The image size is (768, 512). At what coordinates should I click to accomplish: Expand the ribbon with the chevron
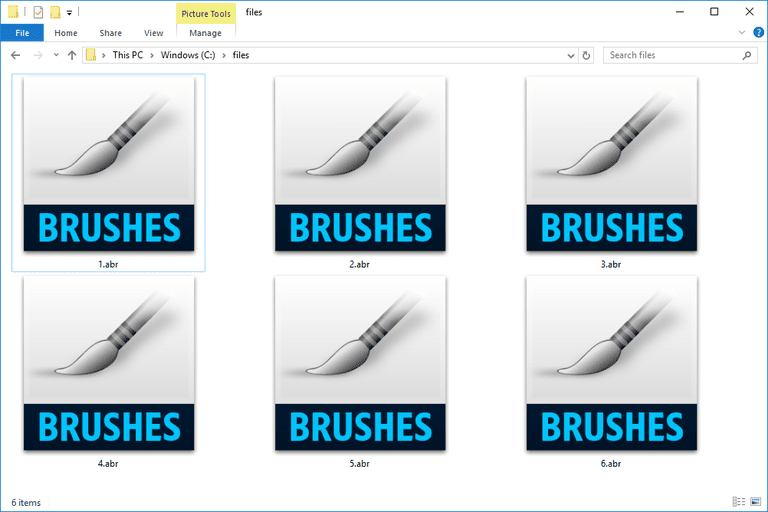pyautogui.click(x=742, y=32)
